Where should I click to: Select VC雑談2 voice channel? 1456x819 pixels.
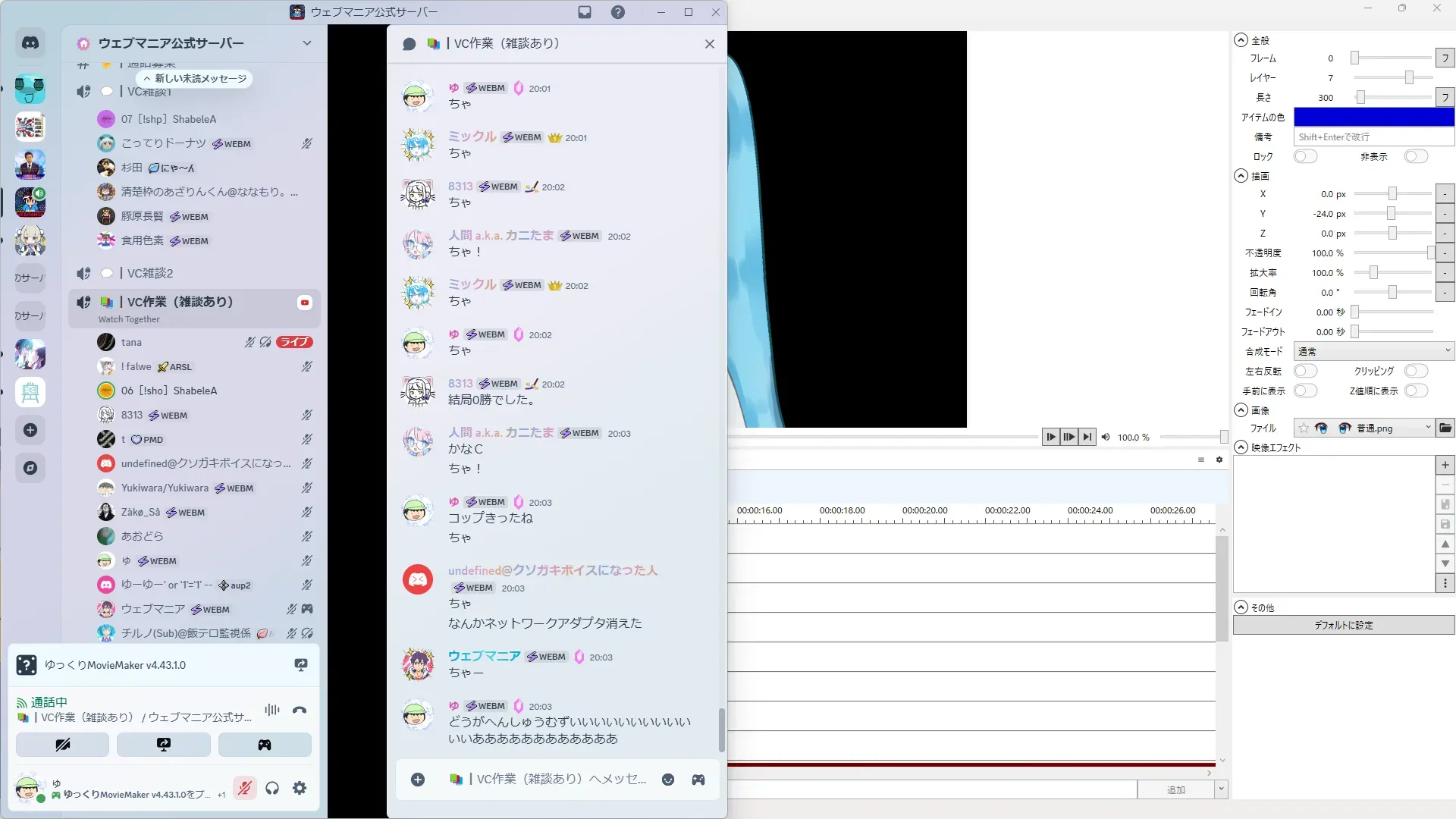(150, 273)
